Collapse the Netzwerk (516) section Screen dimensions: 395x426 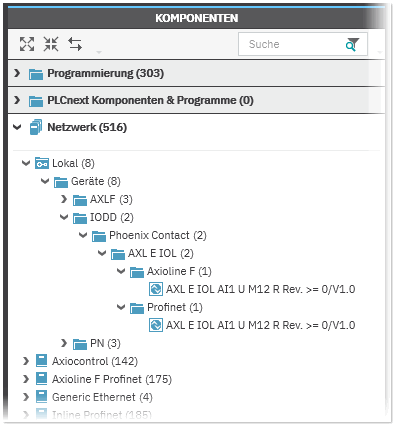(x=17, y=127)
